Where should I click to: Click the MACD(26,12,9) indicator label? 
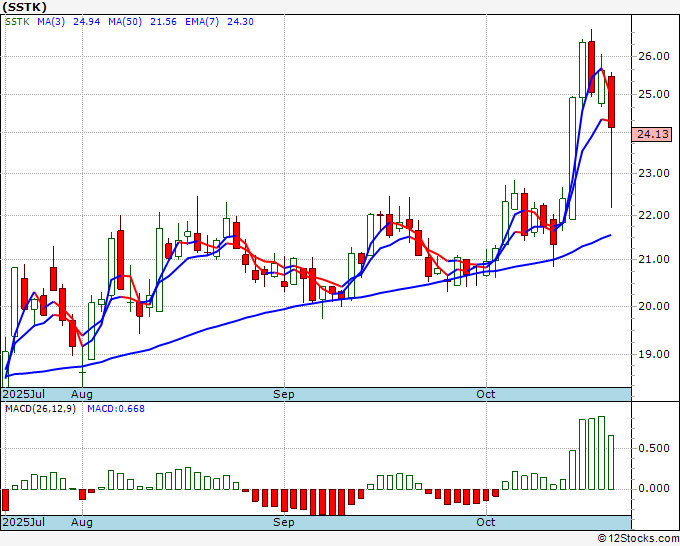click(x=40, y=409)
